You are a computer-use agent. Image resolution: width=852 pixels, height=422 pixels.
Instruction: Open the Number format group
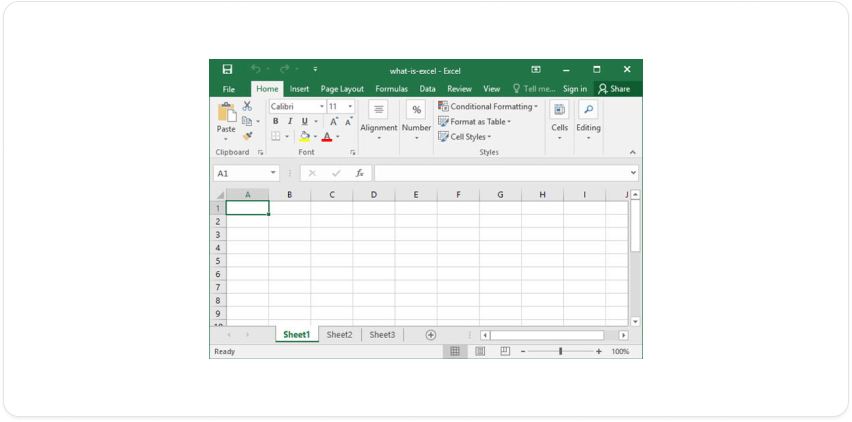[416, 121]
